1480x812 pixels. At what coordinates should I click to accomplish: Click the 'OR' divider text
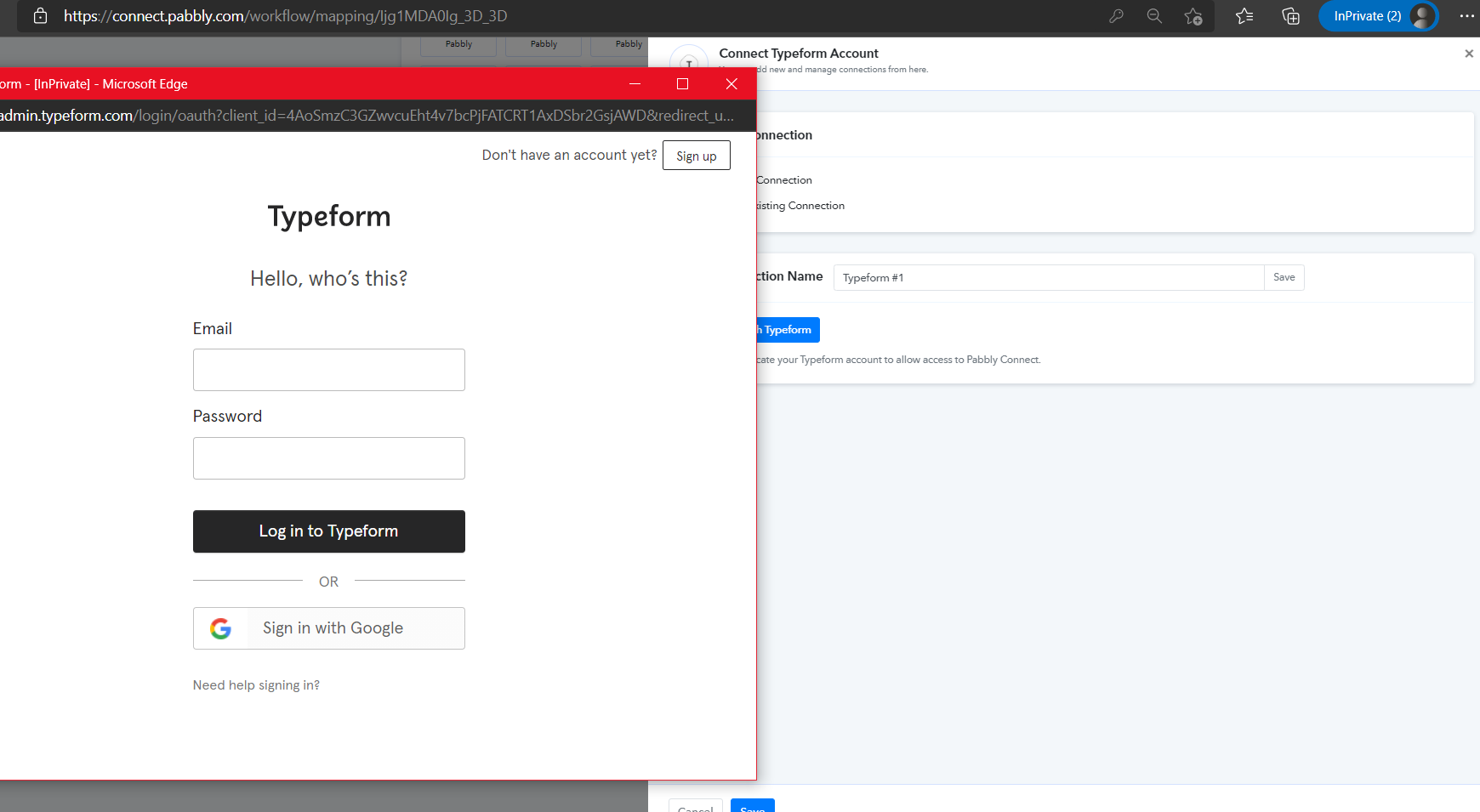(x=328, y=582)
